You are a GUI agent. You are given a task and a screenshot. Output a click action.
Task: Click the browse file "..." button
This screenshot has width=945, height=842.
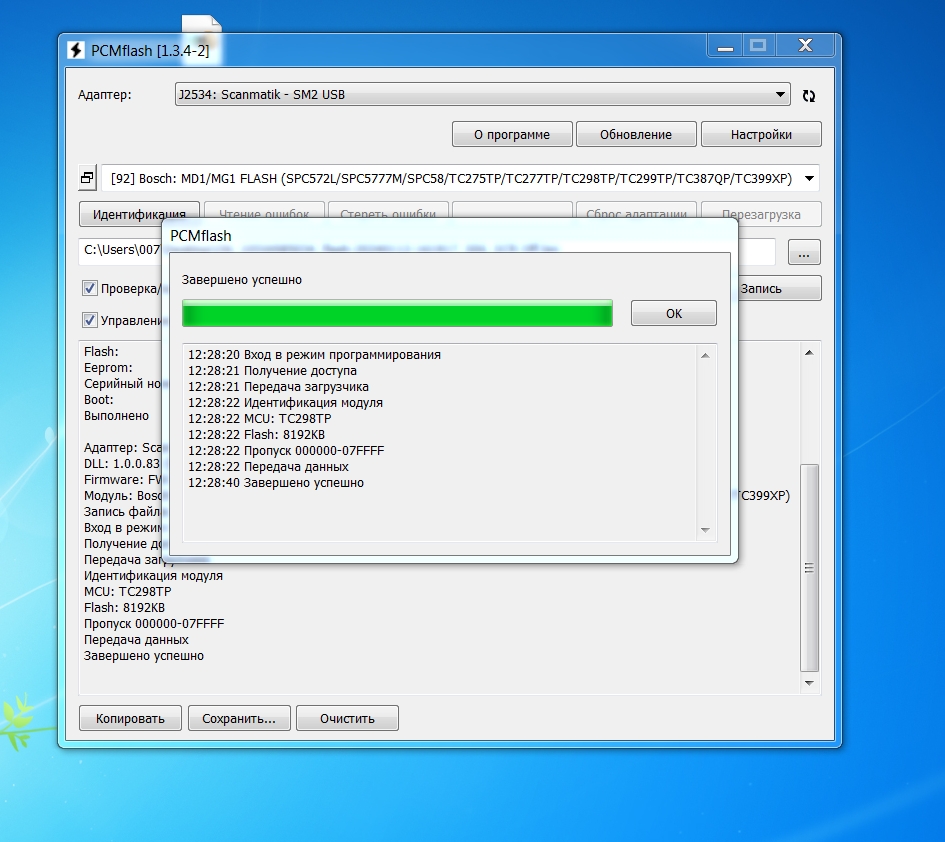804,252
